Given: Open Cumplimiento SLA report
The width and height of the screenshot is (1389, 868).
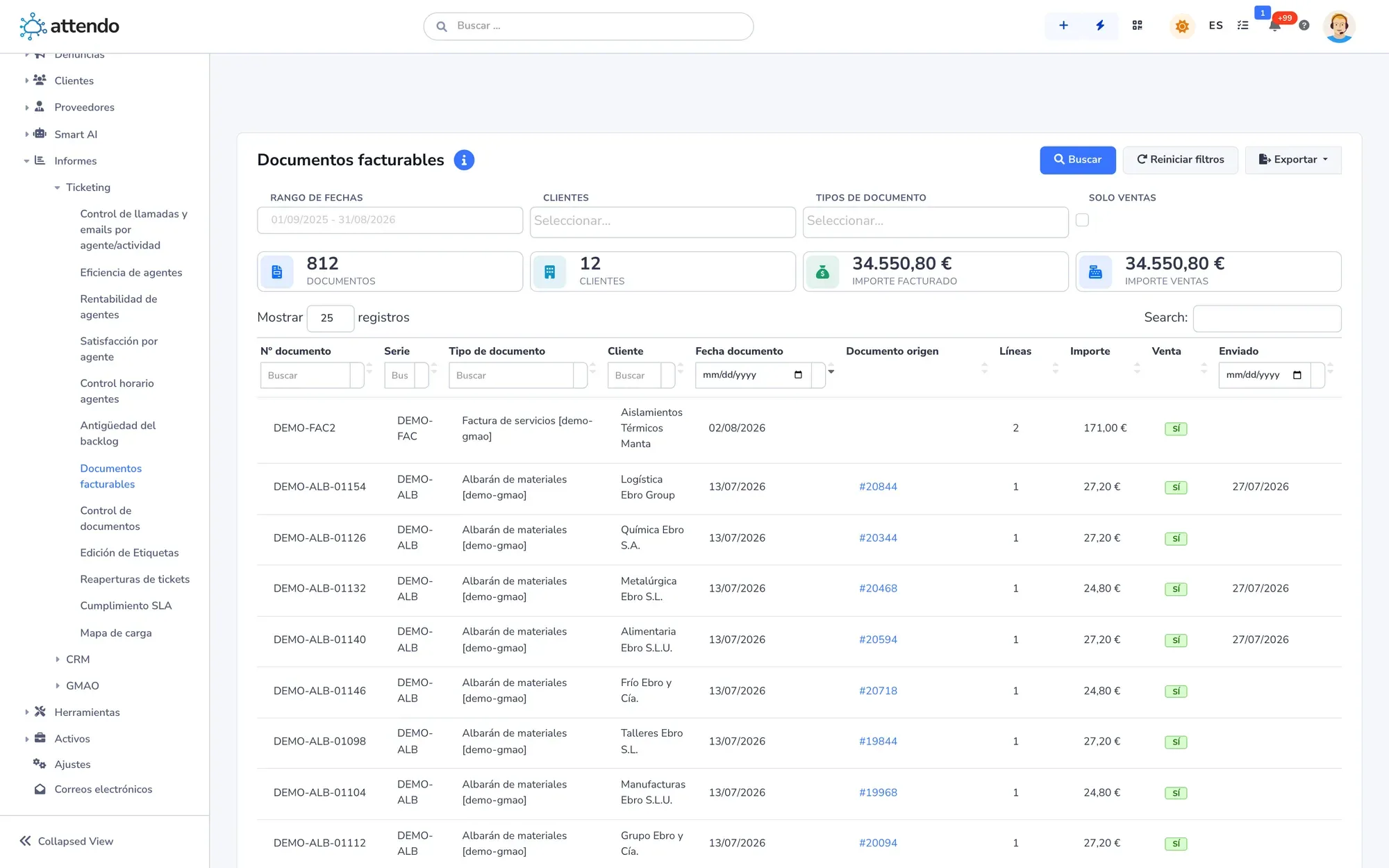Looking at the screenshot, I should coord(126,606).
